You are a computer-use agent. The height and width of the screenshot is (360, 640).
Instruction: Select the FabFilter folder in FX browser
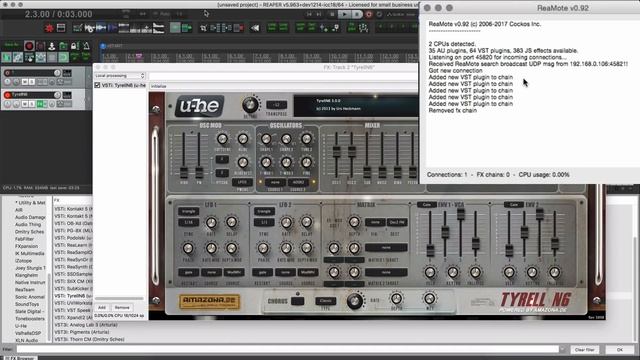click(x=24, y=239)
